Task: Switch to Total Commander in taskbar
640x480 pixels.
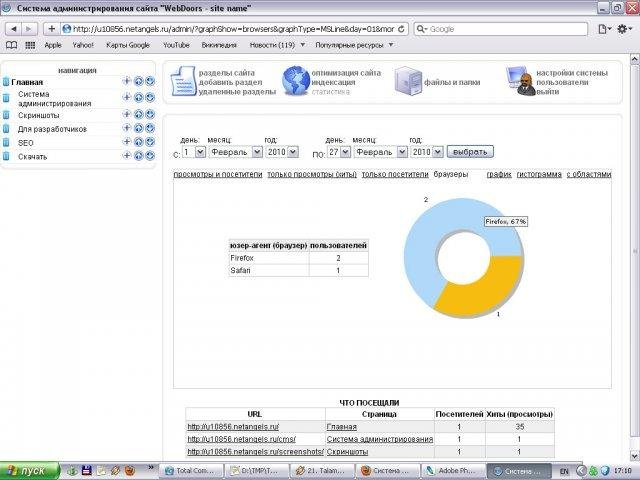Action: point(191,471)
